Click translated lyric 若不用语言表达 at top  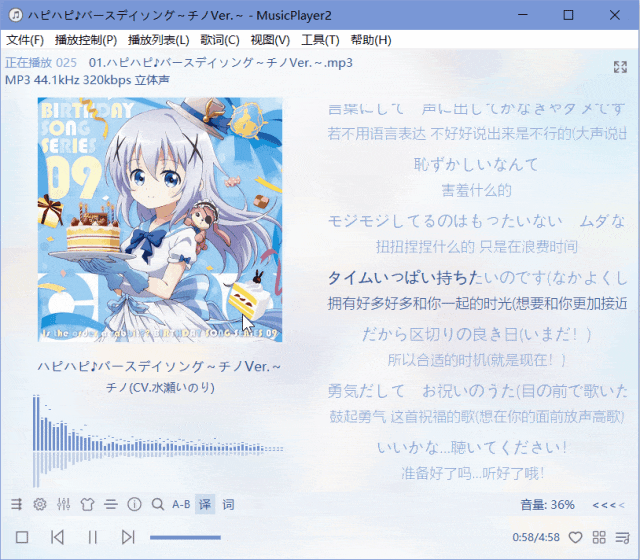[x=477, y=133]
